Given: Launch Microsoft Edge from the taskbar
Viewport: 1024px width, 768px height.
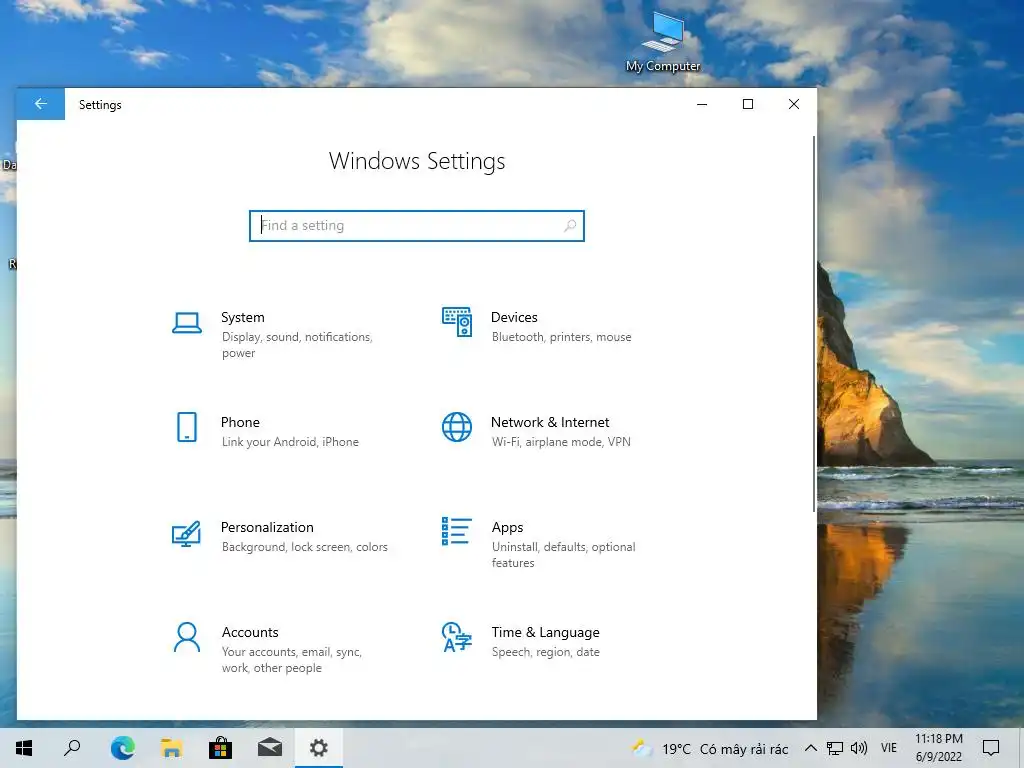Looking at the screenshot, I should pyautogui.click(x=122, y=748).
